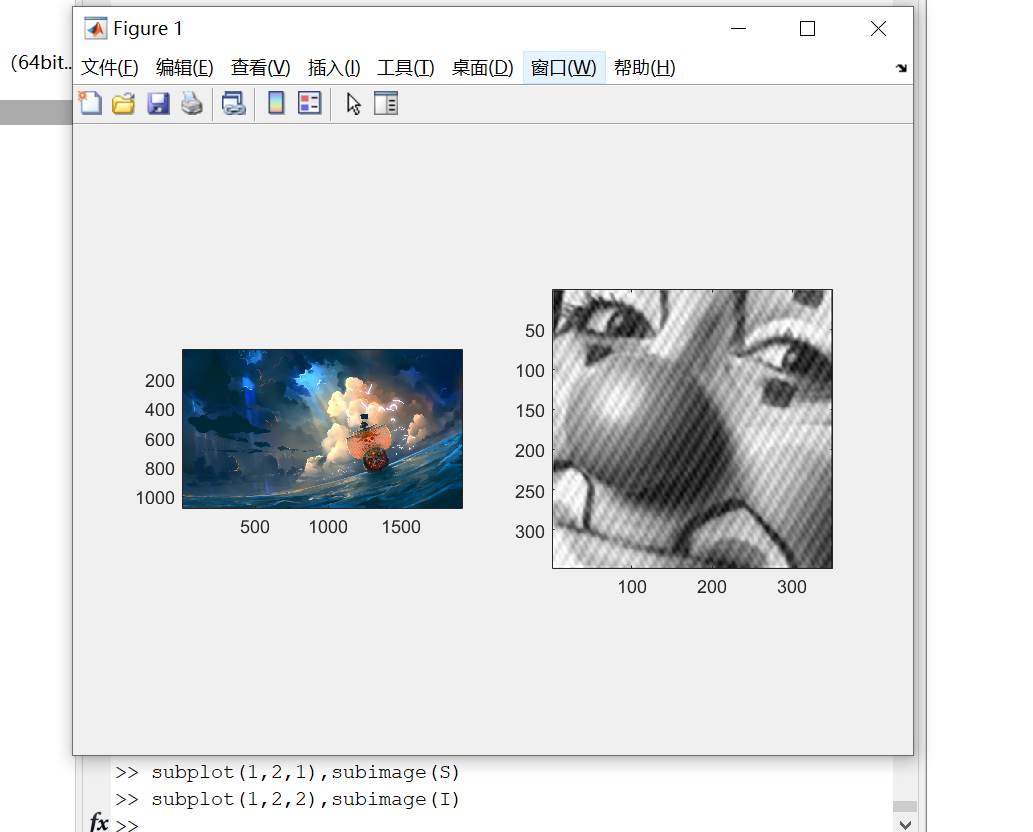Click the left plot y-axis label 600
Image resolution: width=1033 pixels, height=832 pixels.
point(159,440)
